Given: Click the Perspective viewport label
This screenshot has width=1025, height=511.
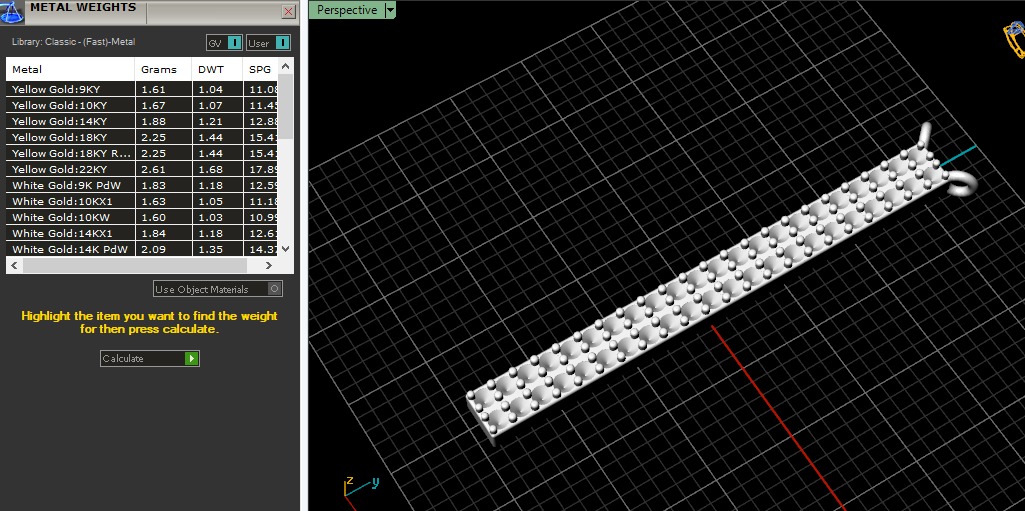Looking at the screenshot, I should pos(347,10).
